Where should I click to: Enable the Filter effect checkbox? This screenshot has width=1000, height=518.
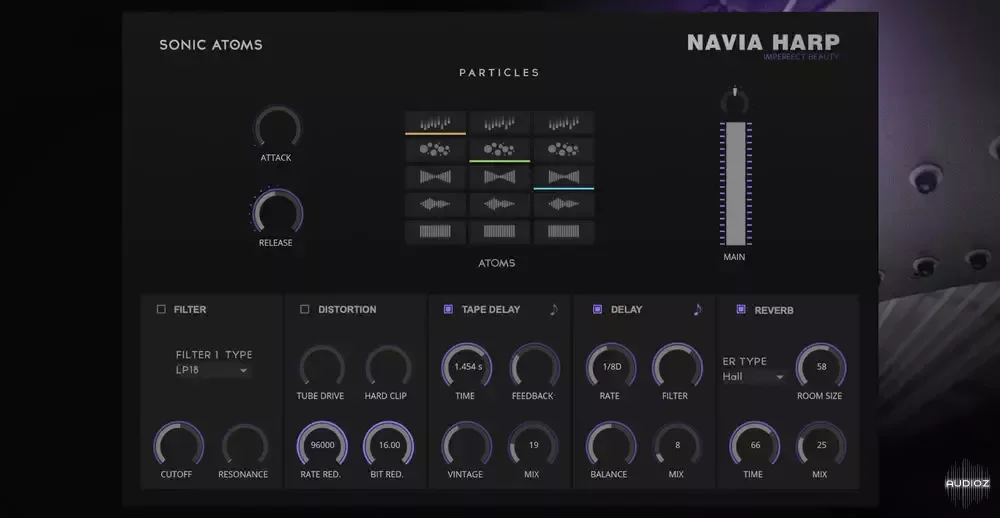click(161, 309)
